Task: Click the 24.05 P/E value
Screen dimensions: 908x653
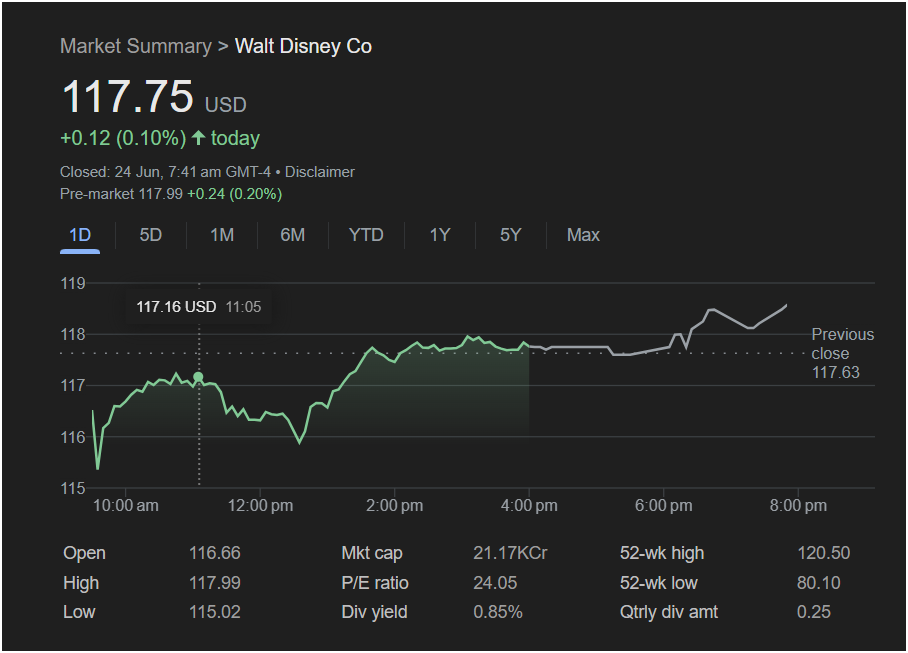Action: [x=495, y=583]
